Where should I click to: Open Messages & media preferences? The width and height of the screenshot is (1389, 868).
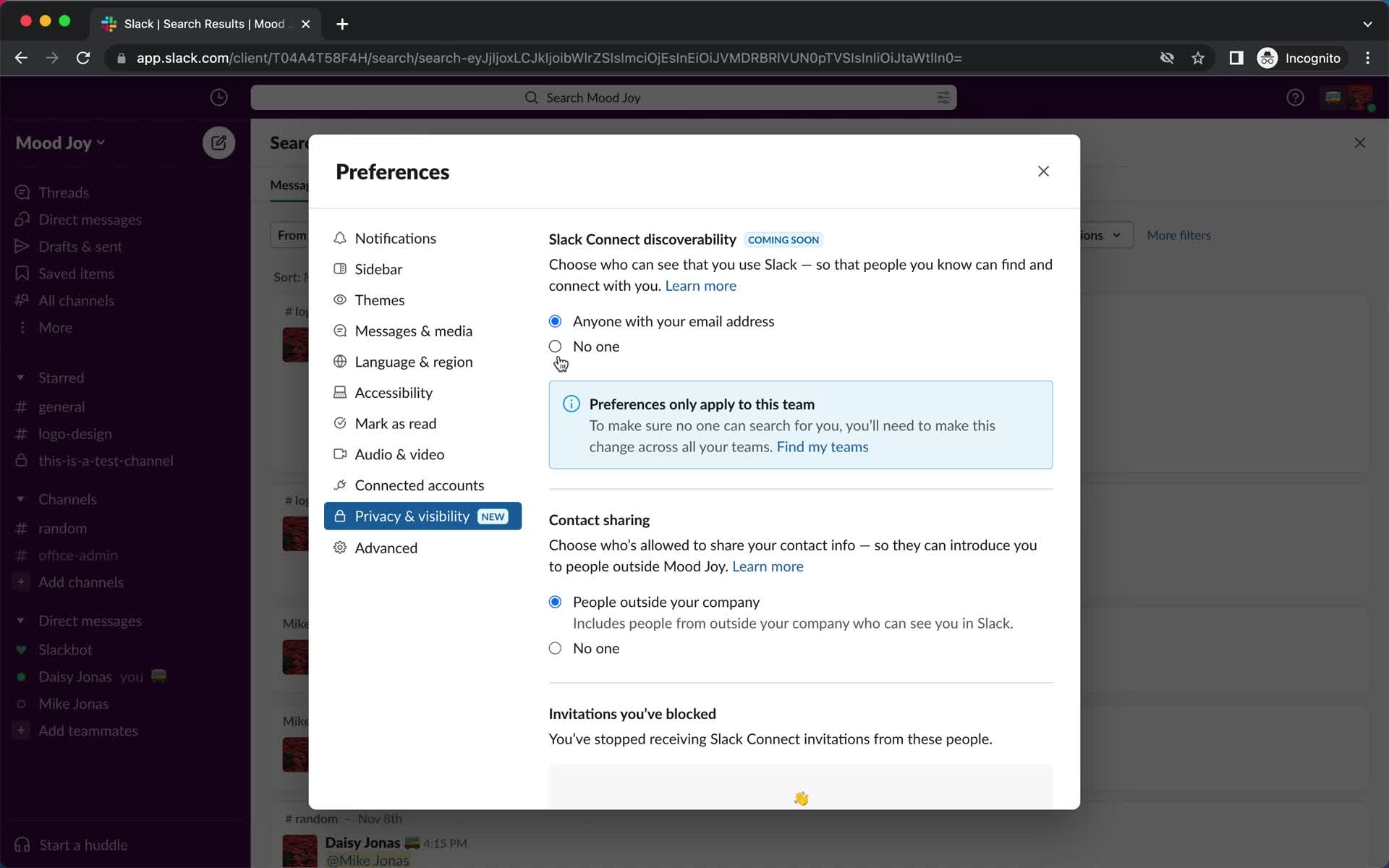click(x=413, y=331)
